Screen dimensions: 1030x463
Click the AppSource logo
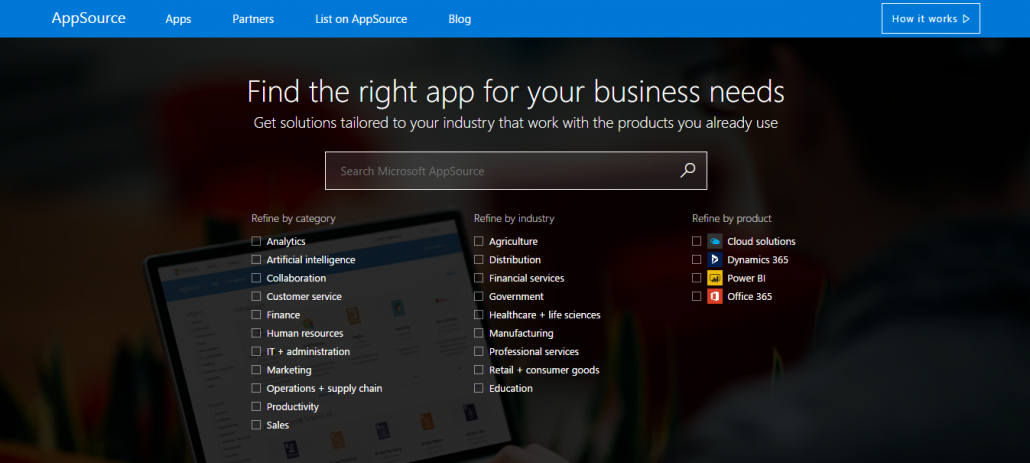(89, 18)
